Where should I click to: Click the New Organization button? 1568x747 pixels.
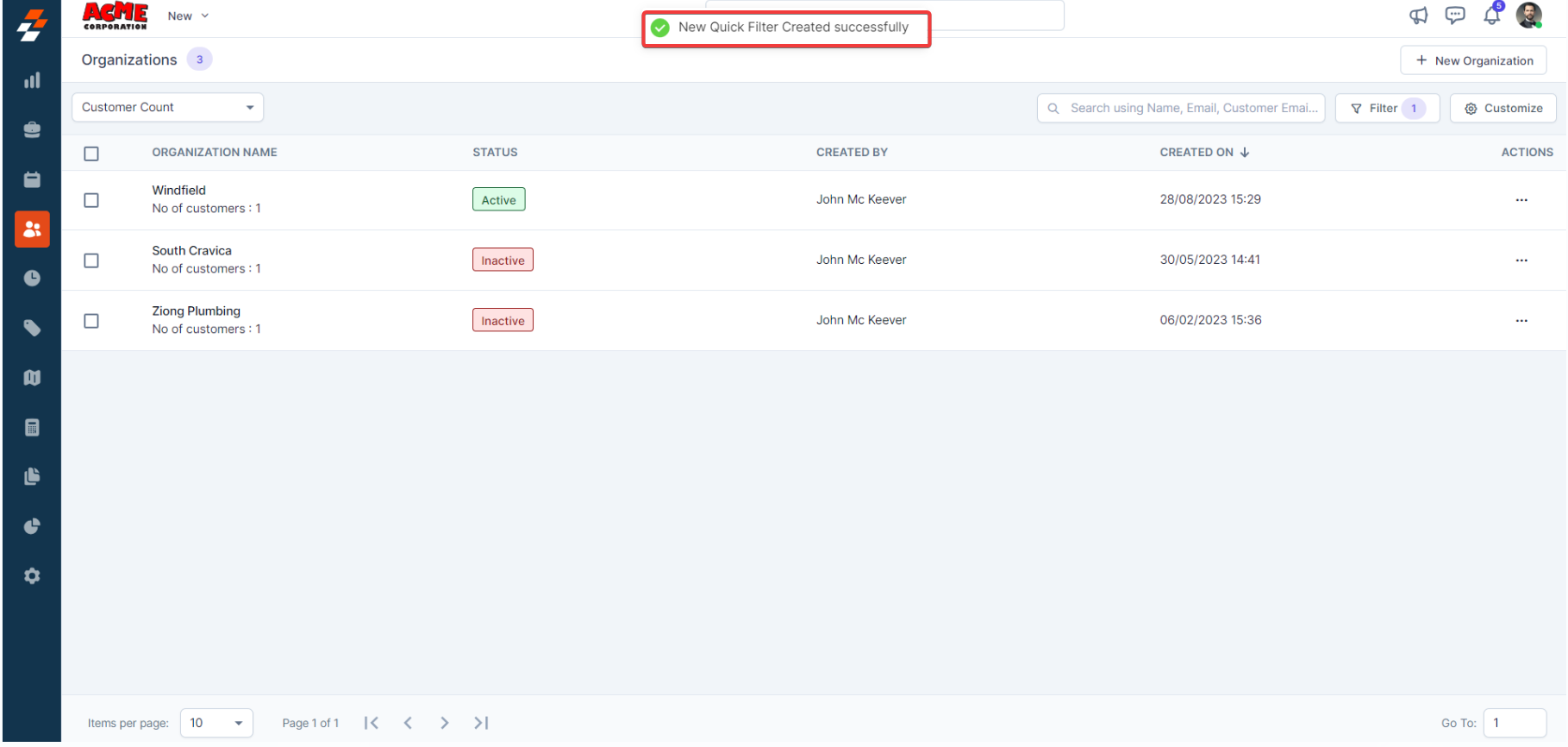(x=1473, y=60)
